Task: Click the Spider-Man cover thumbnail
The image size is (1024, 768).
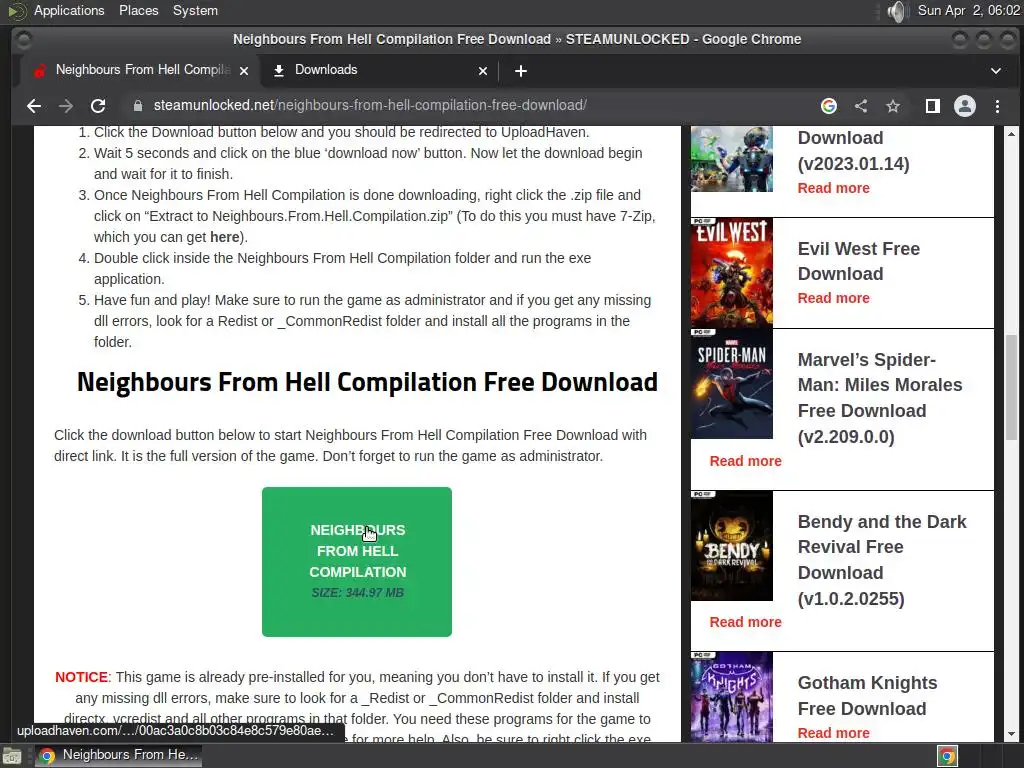Action: (x=731, y=384)
